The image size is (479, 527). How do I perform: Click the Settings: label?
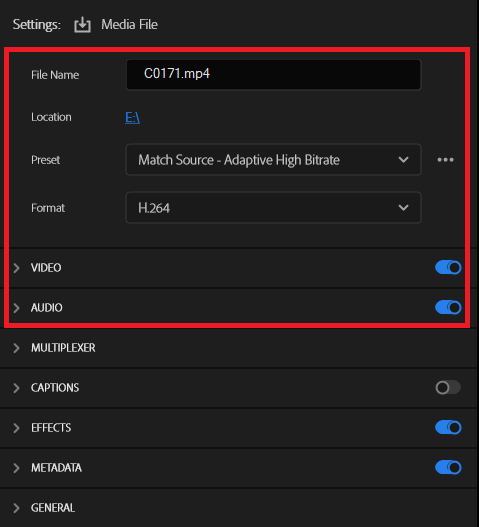37,25
